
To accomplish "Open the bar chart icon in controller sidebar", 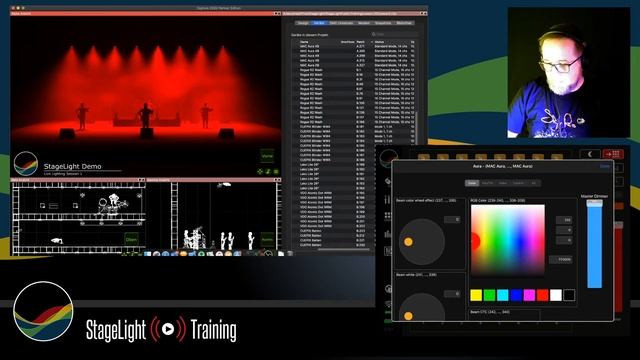I will tap(387, 234).
